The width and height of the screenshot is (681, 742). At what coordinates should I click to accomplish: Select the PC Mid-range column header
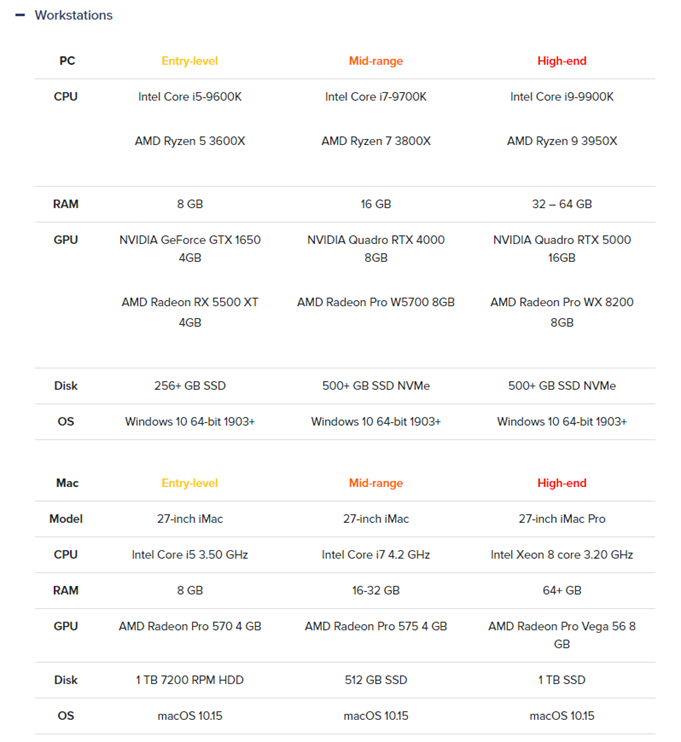pos(376,61)
